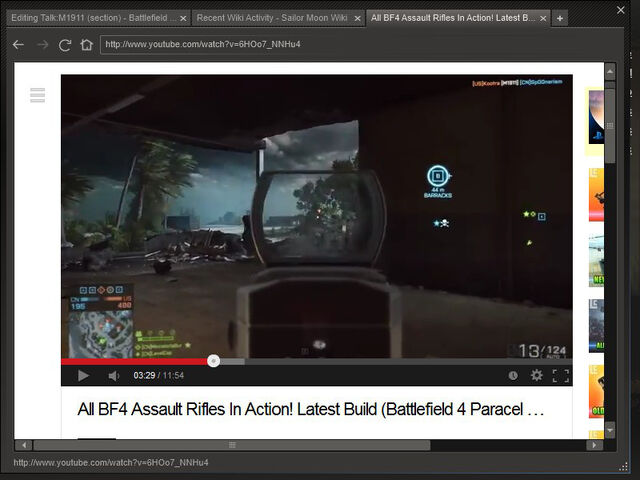Viewport: 640px width, 480px height.
Task: Close the Sailor Moon Wiki tab
Action: click(x=358, y=18)
